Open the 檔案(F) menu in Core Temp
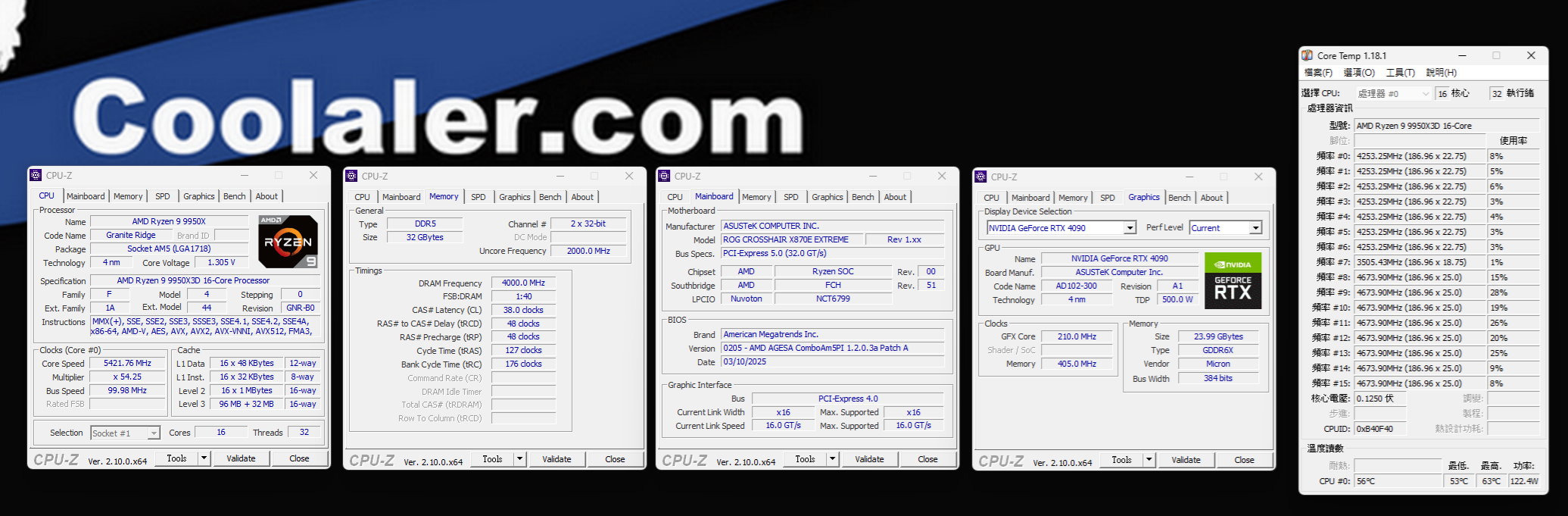Image resolution: width=1568 pixels, height=516 pixels. click(1318, 73)
